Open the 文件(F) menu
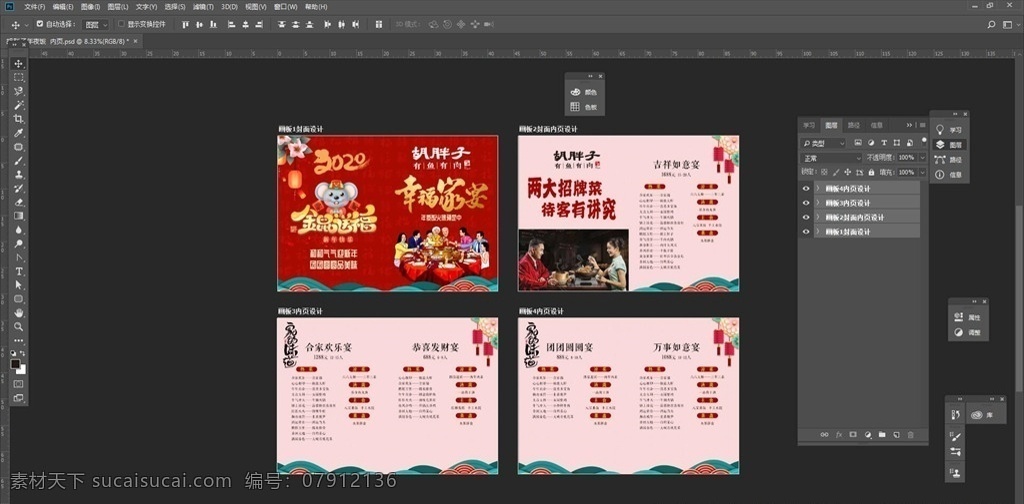The height and width of the screenshot is (504, 1024). [x=35, y=7]
